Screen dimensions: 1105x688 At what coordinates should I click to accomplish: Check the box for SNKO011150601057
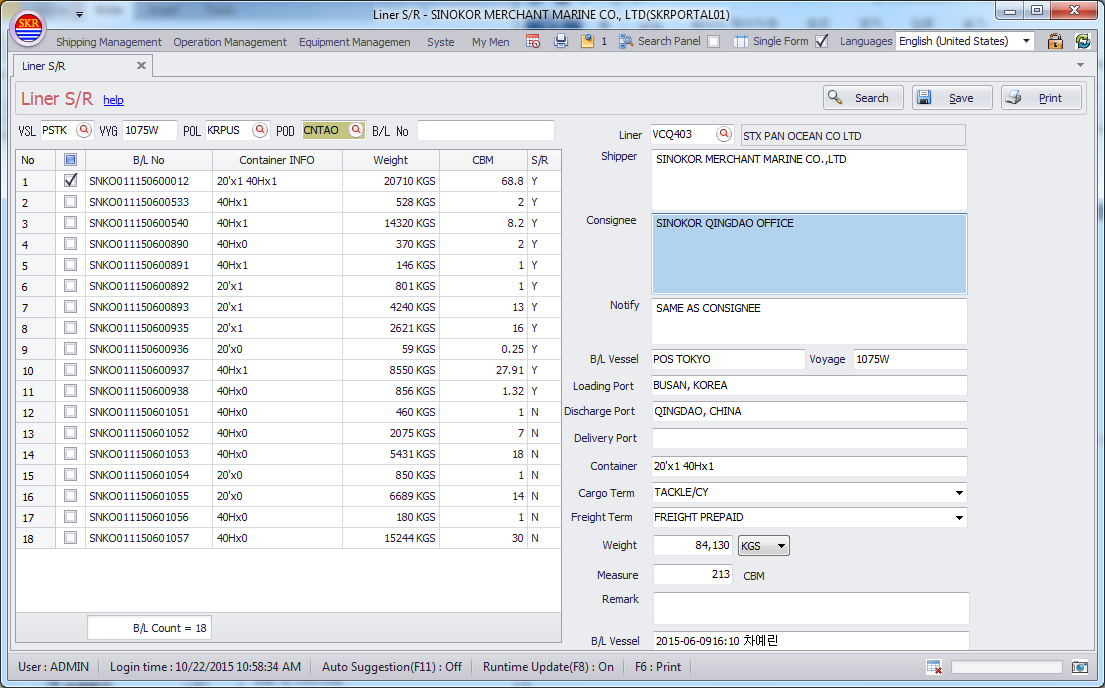tap(70, 538)
